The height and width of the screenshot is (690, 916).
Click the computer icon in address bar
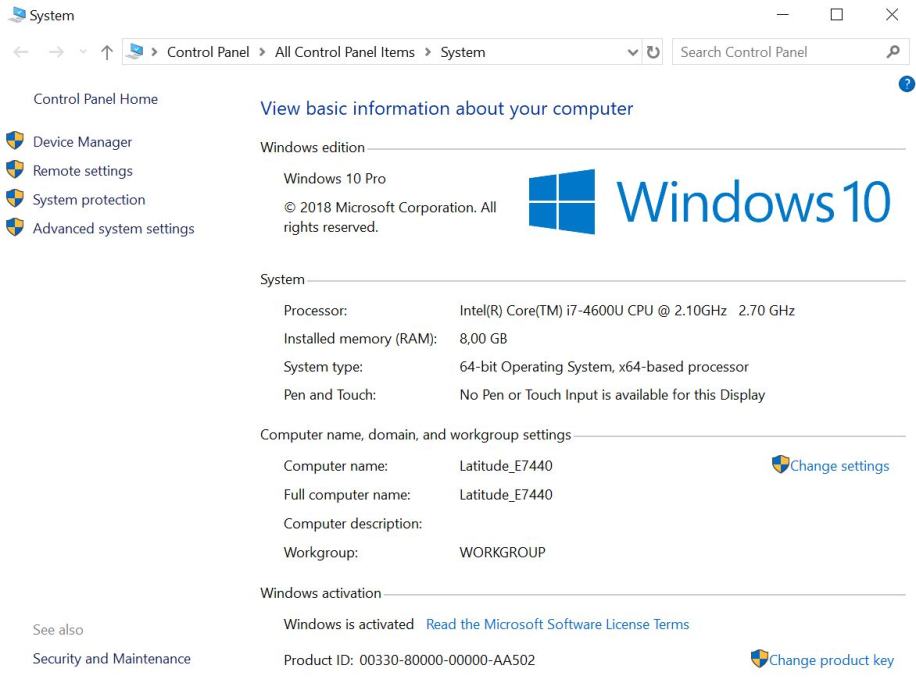click(x=135, y=51)
